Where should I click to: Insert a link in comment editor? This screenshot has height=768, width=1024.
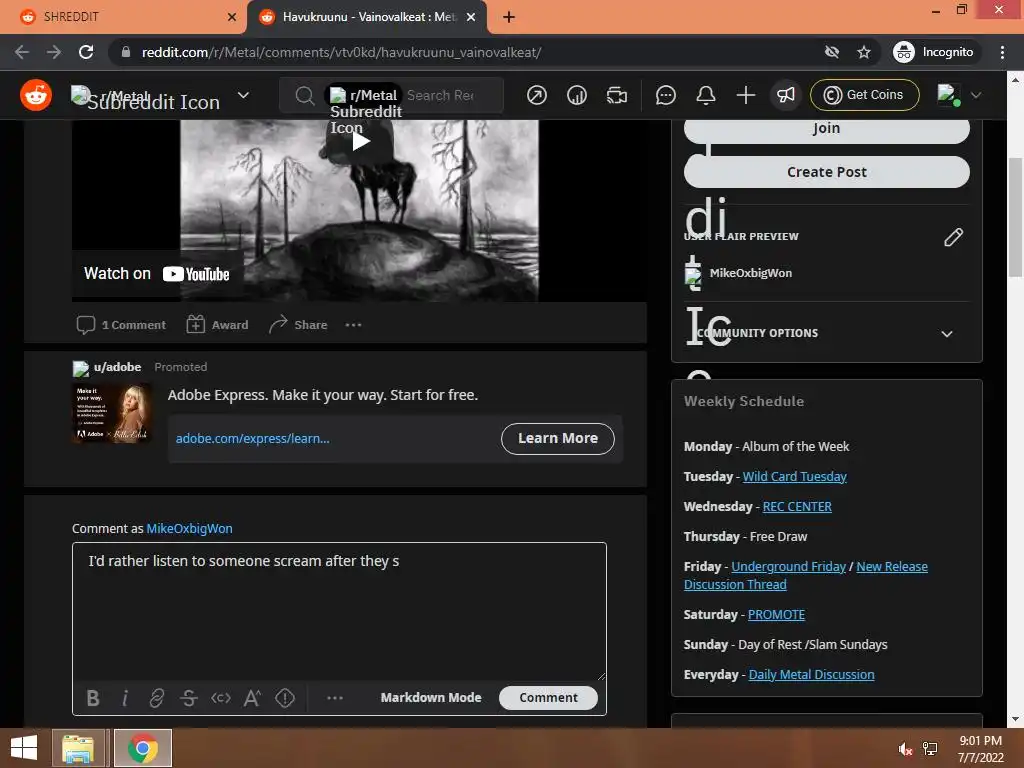[157, 698]
